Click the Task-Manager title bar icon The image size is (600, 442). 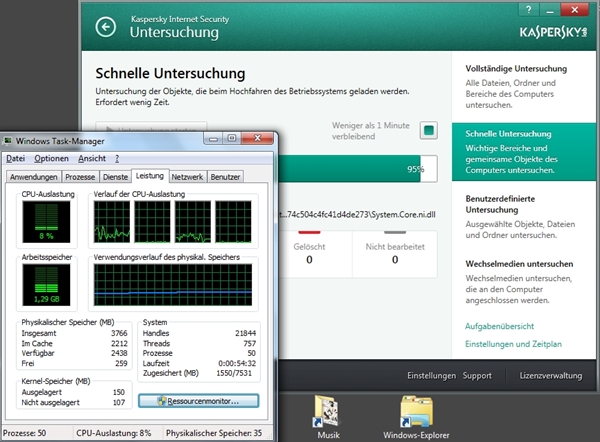pyautogui.click(x=7, y=141)
